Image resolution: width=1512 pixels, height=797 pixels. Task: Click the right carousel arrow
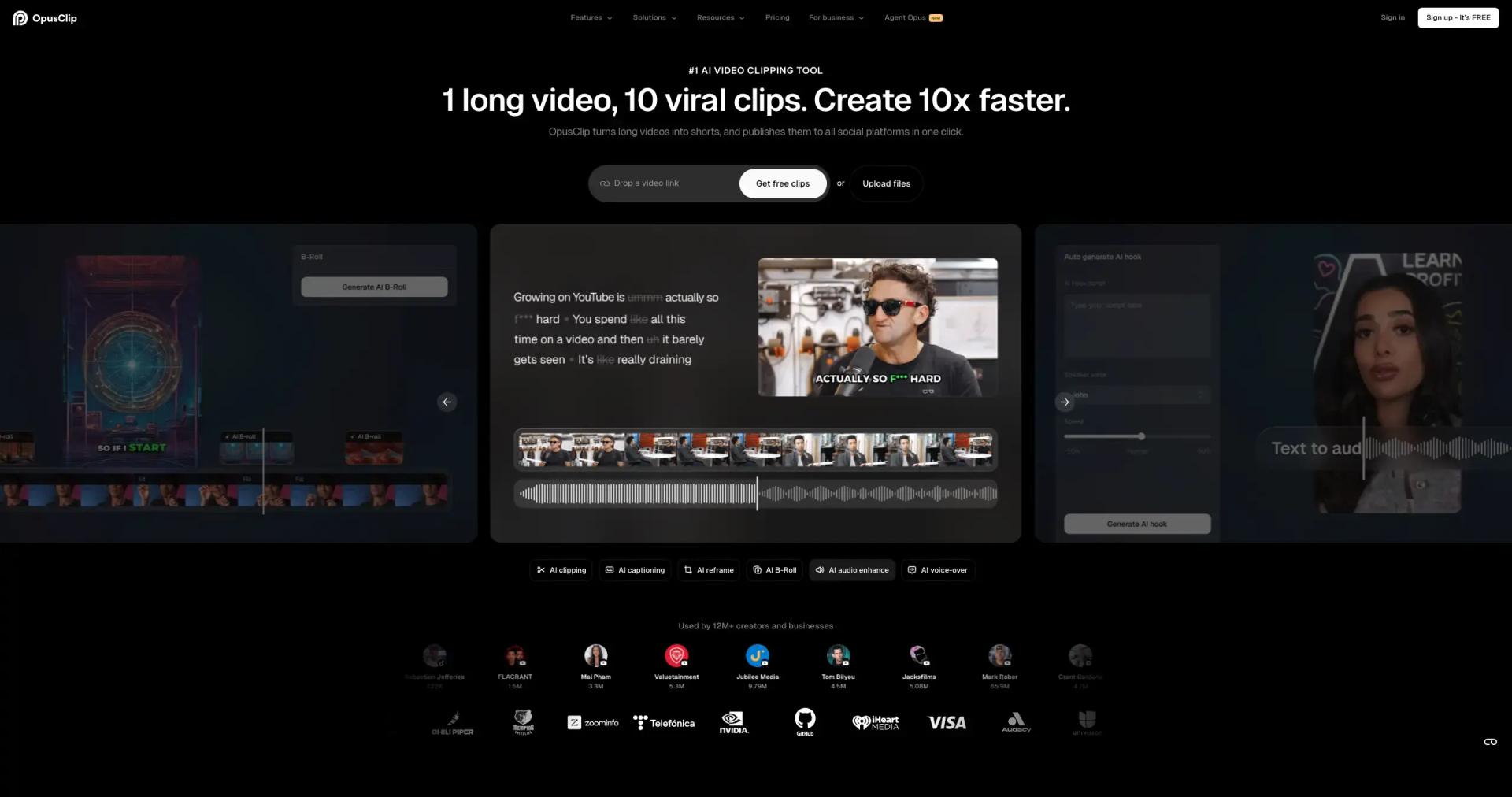click(1065, 402)
